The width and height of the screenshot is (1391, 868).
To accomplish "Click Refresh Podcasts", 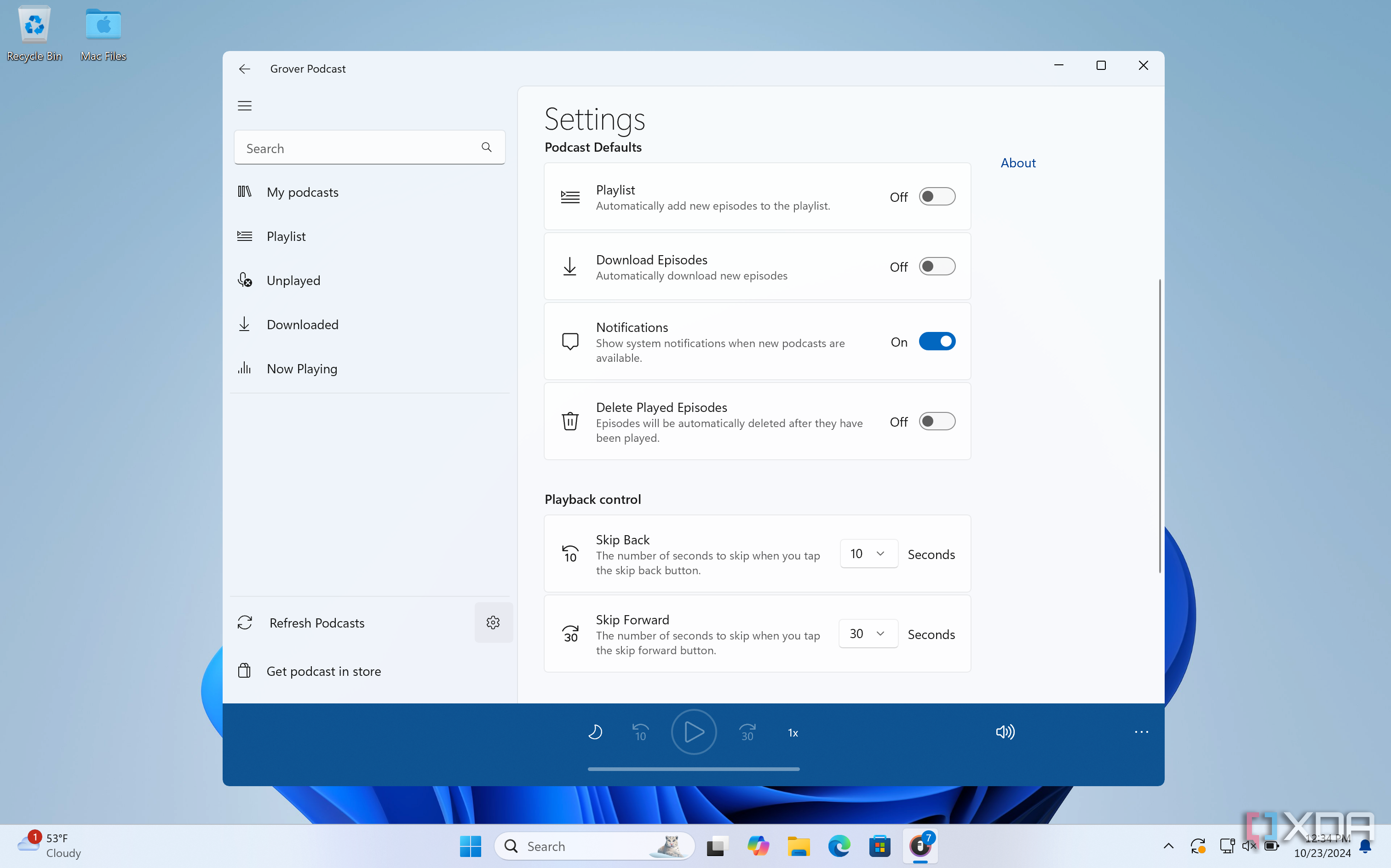I will point(351,622).
